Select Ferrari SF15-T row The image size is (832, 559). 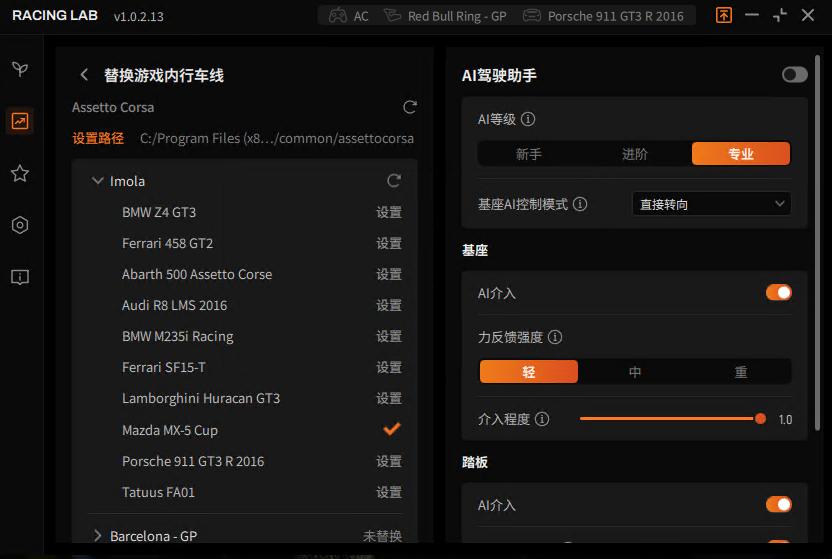tap(245, 367)
